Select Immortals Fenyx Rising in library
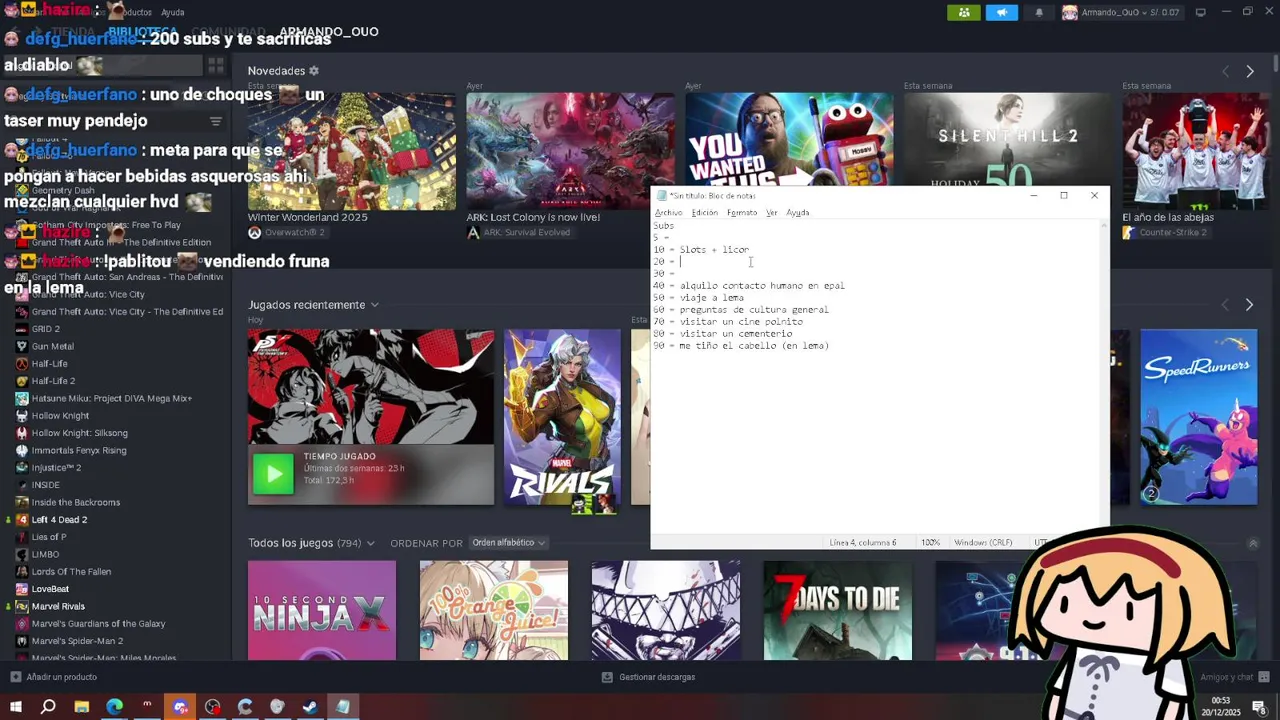Viewport: 1280px width, 720px height. [x=79, y=450]
